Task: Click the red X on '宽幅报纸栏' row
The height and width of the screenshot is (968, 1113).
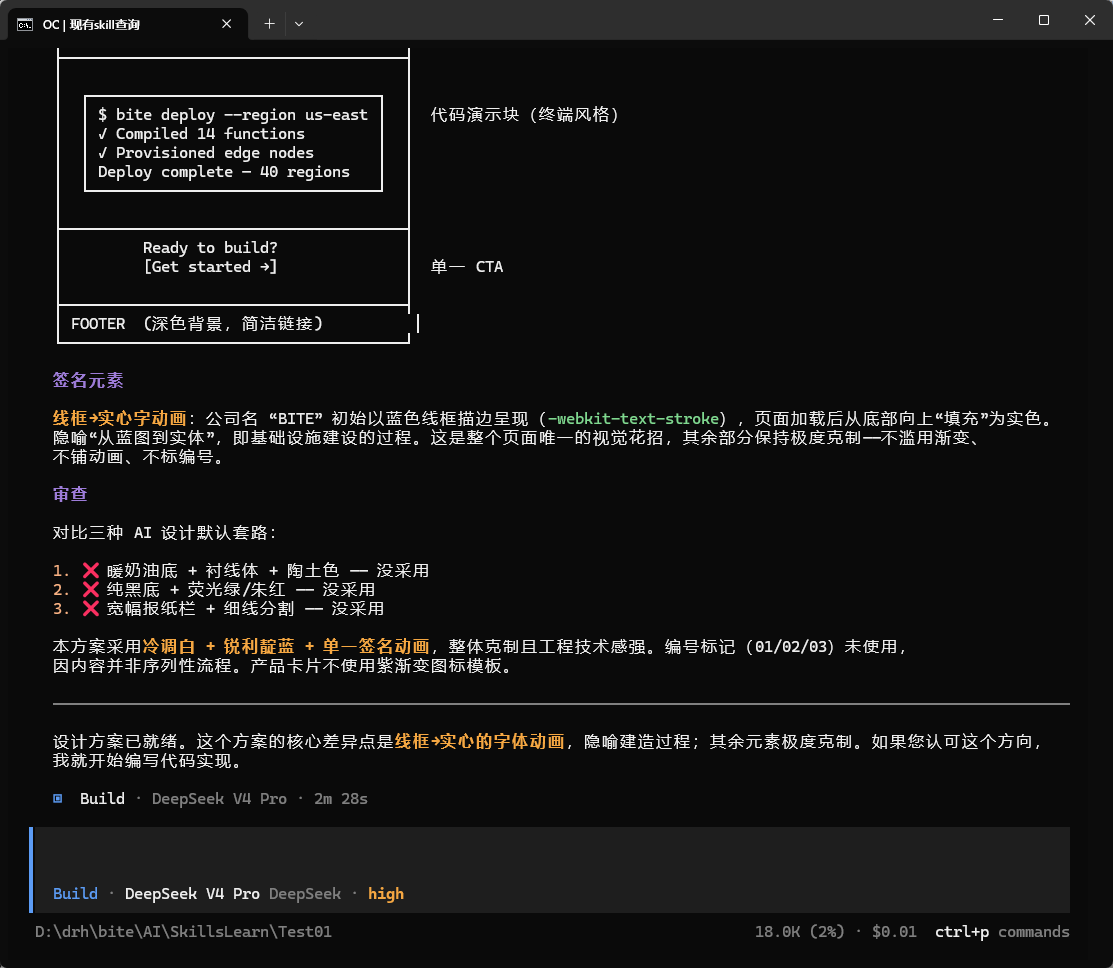Action: click(x=90, y=609)
